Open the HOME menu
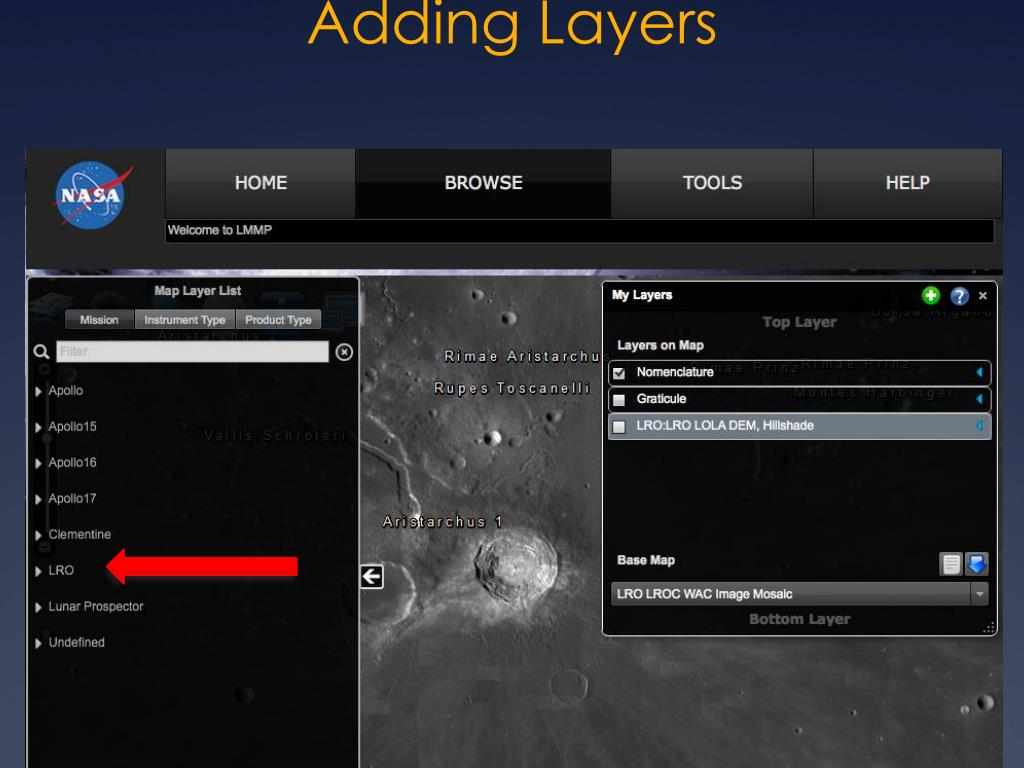 [x=261, y=183]
